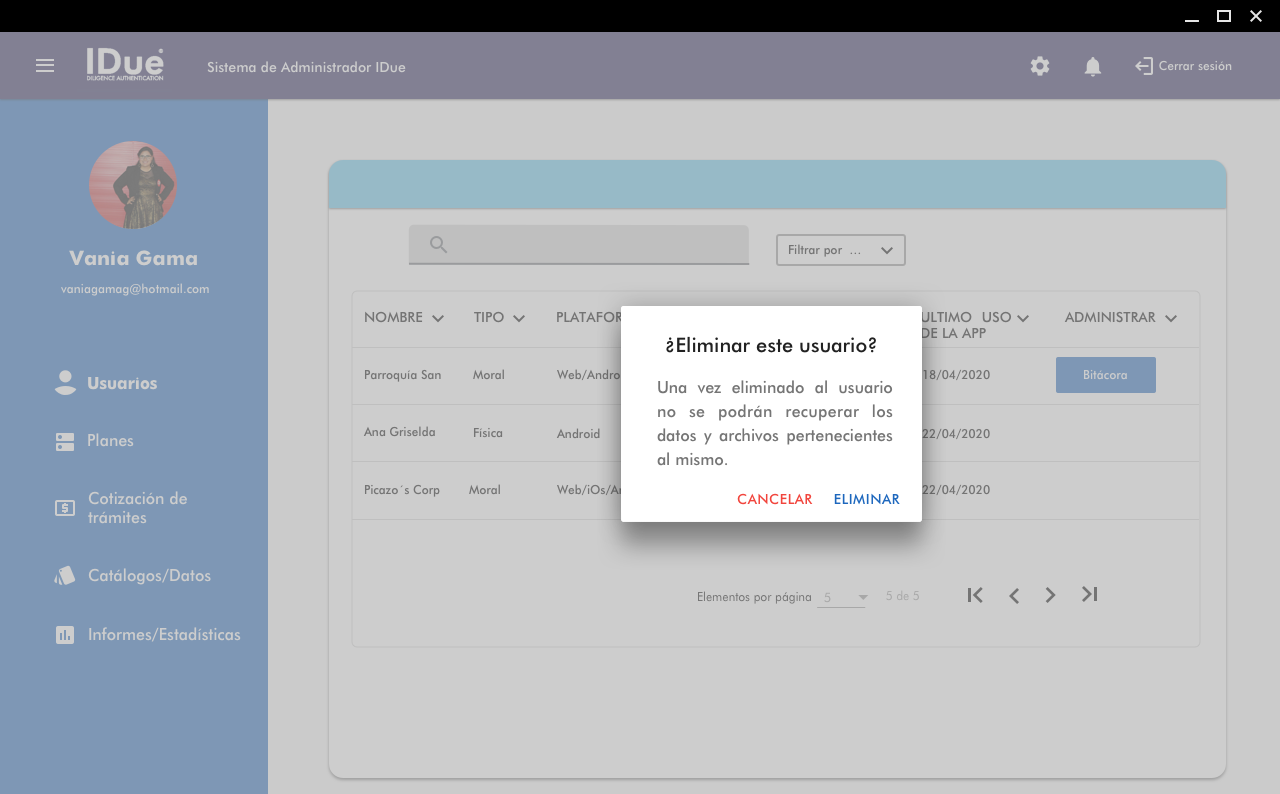Confirm with ELIMINAR button
The image size is (1280, 794).
point(866,499)
